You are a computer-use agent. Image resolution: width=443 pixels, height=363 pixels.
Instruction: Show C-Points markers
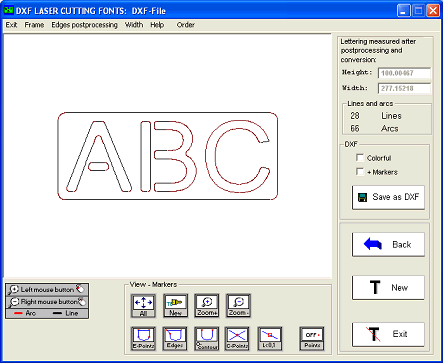[237, 339]
